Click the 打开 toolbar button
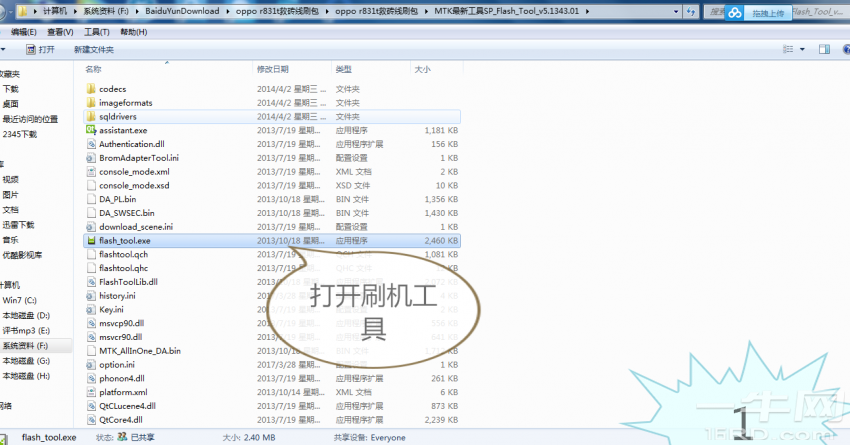The image size is (850, 445). coord(40,49)
